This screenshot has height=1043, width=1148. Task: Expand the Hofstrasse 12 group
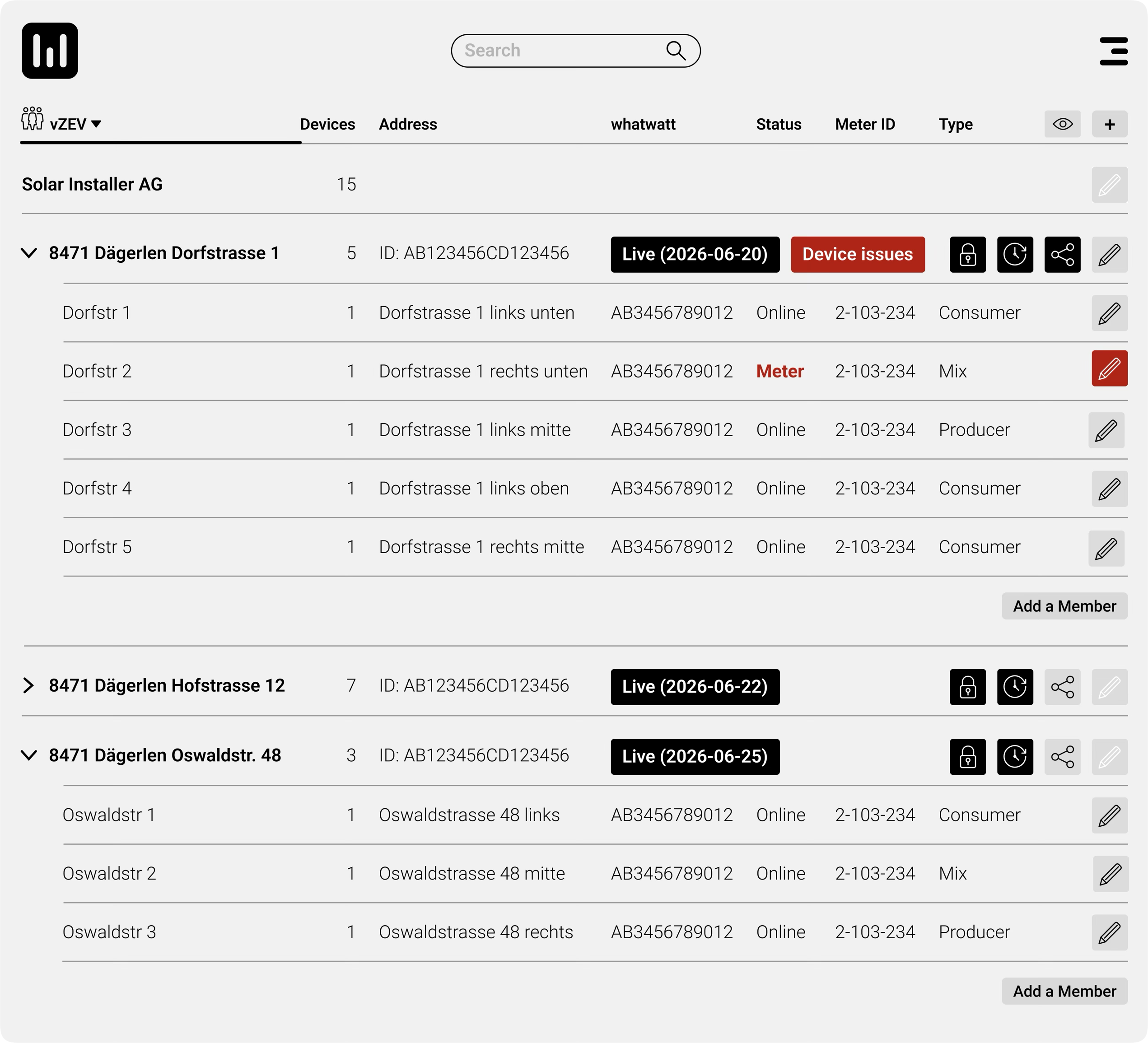coord(28,685)
